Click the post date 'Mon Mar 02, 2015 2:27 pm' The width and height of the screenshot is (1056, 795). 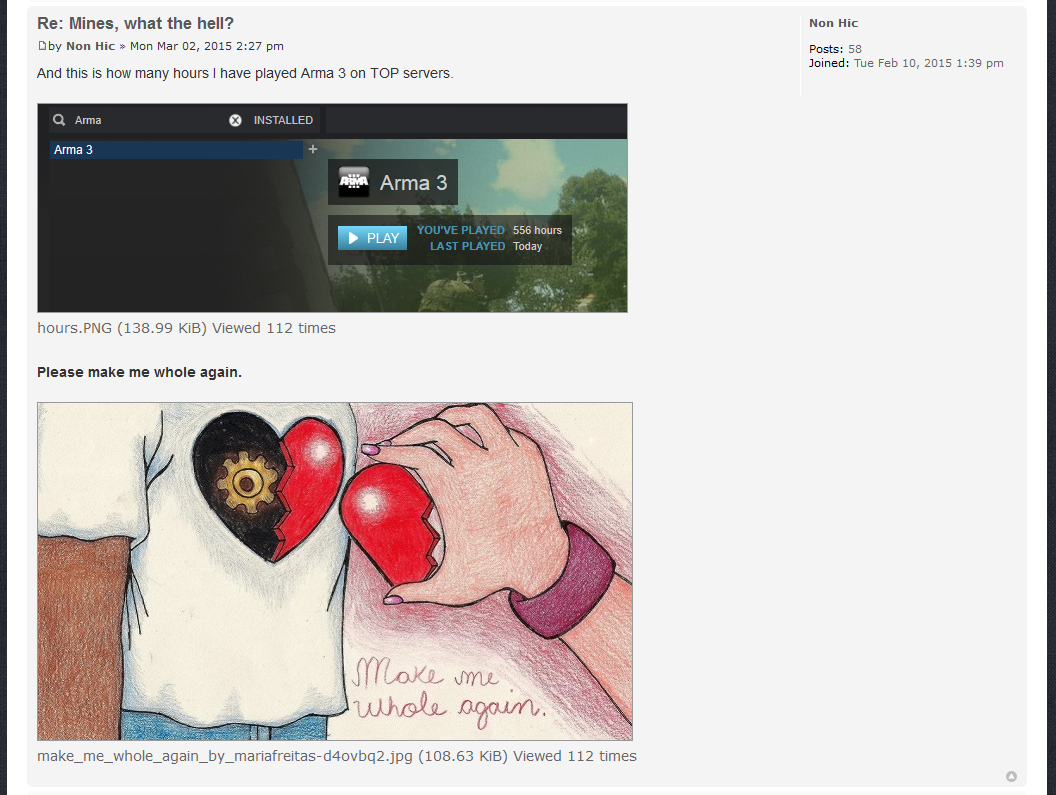click(x=207, y=46)
